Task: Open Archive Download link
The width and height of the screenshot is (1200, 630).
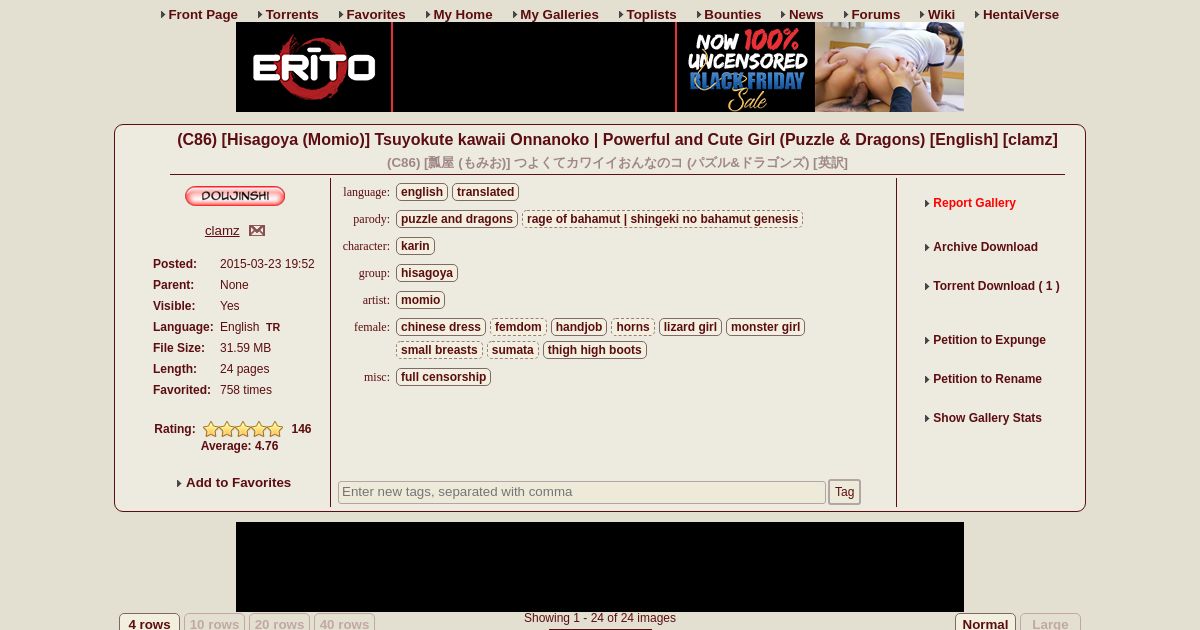Action: pos(985,247)
